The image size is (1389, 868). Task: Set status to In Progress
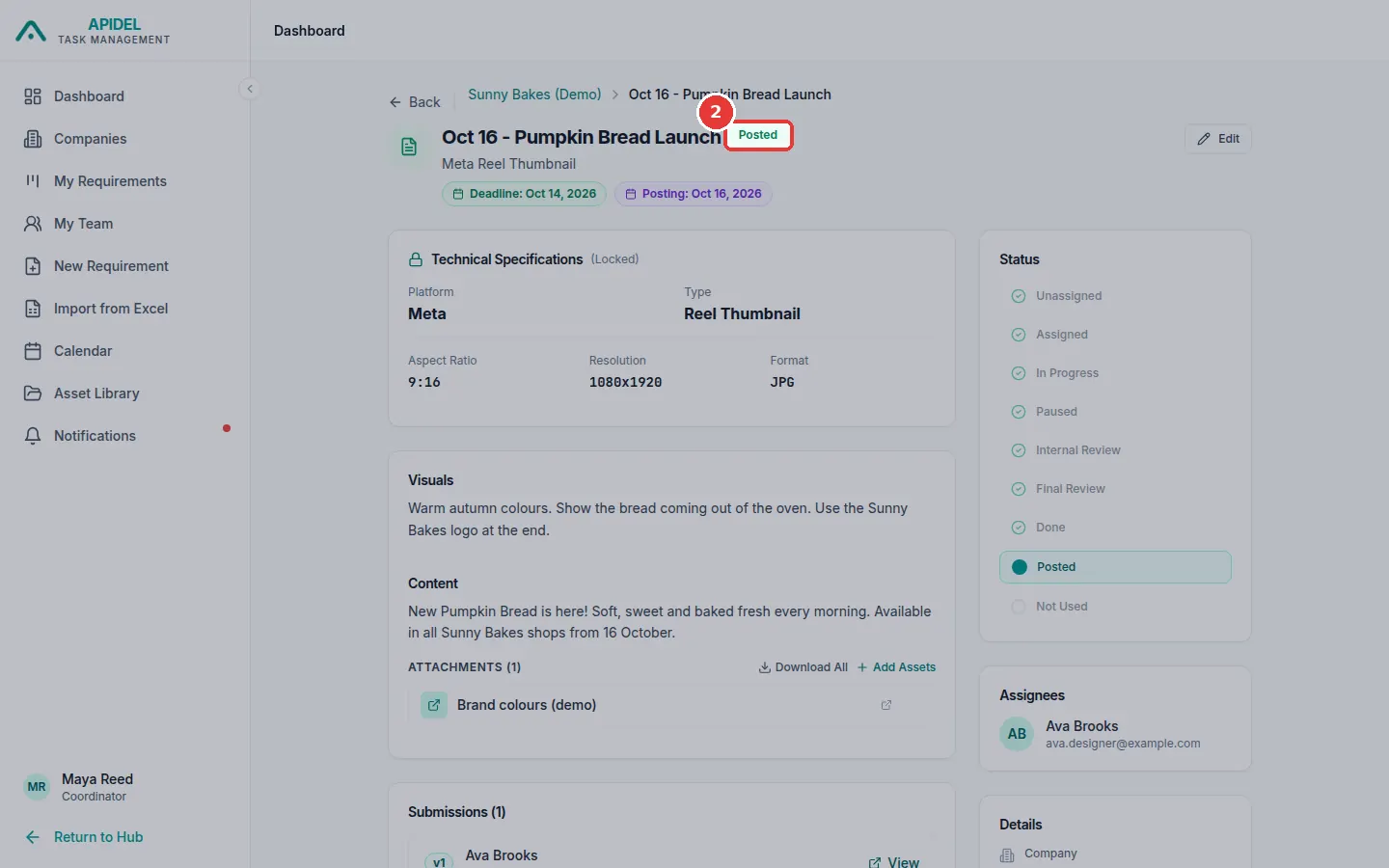(1115, 373)
